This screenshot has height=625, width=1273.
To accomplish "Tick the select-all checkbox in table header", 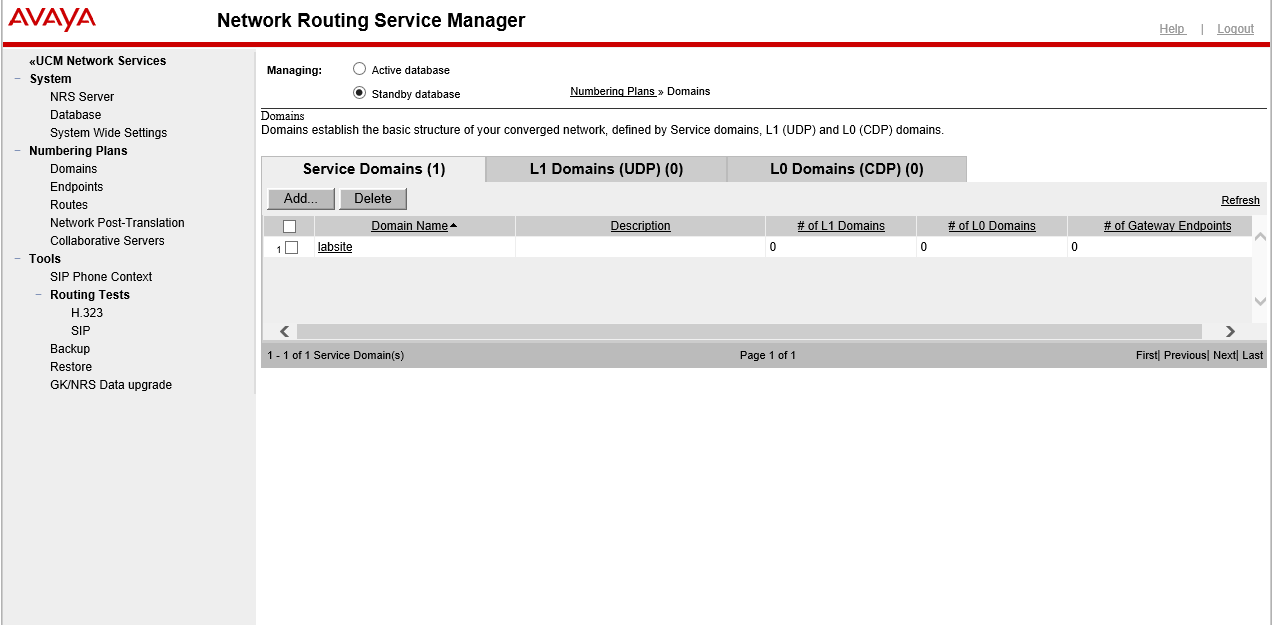I will tap(290, 227).
